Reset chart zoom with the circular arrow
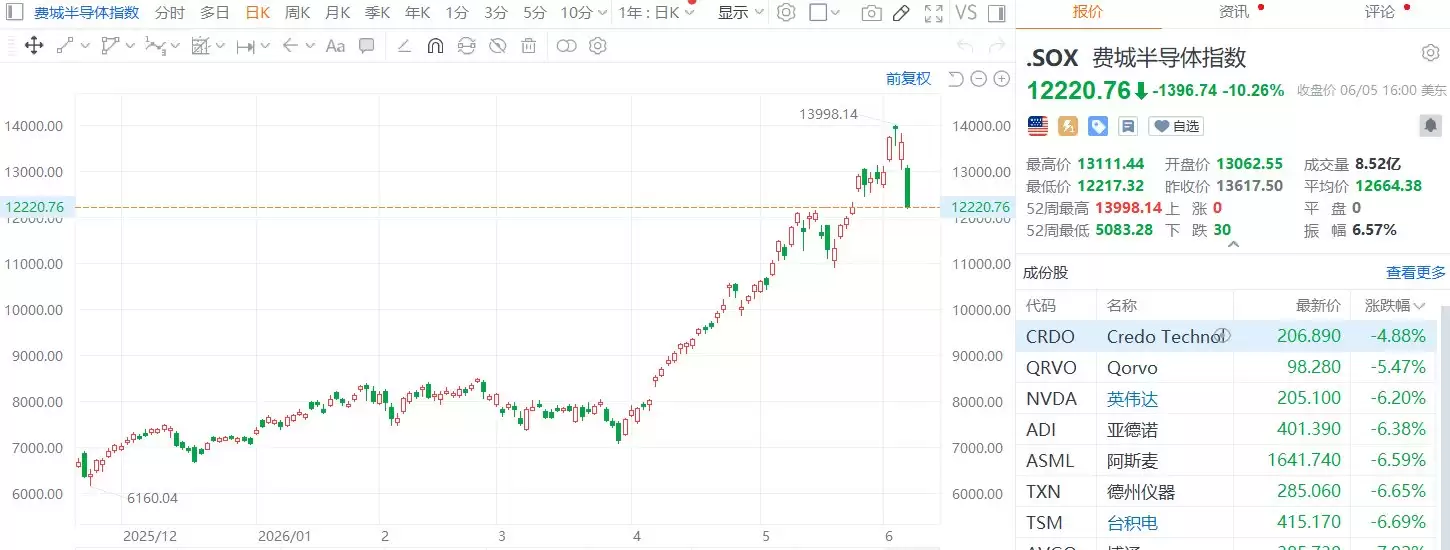Image resolution: width=1450 pixels, height=550 pixels. click(x=955, y=79)
